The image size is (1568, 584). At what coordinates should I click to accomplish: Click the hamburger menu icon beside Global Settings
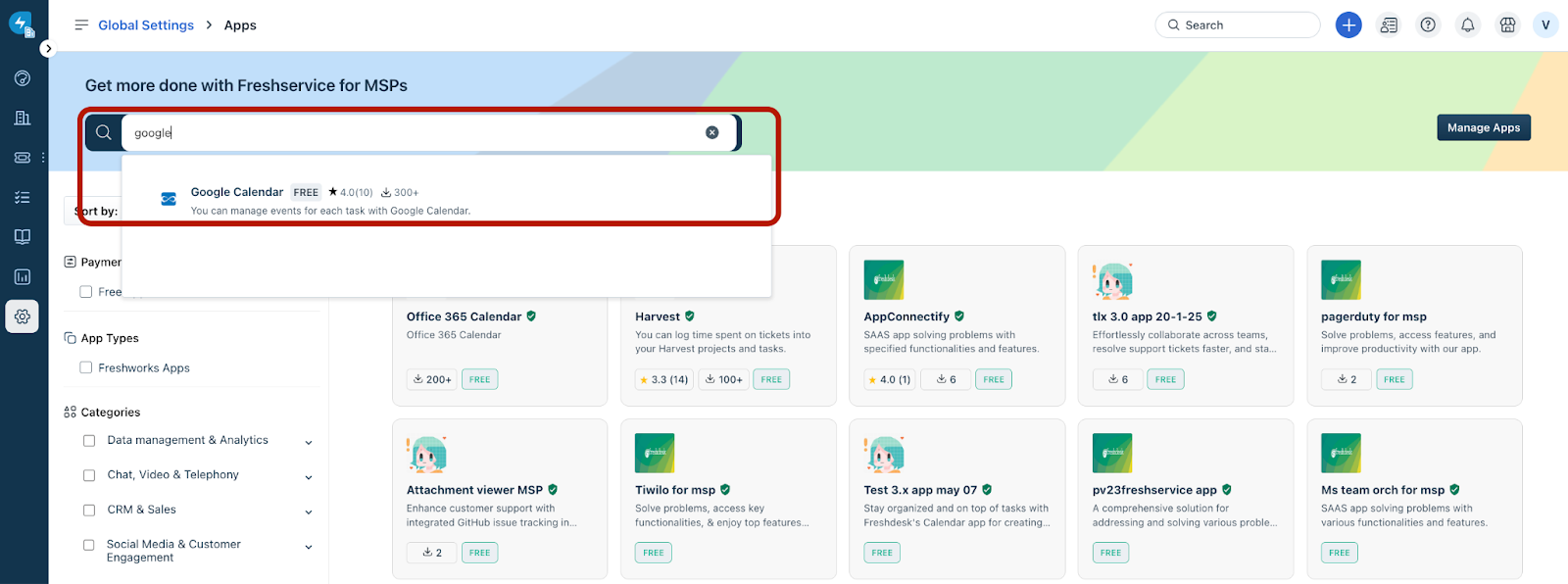coord(81,25)
